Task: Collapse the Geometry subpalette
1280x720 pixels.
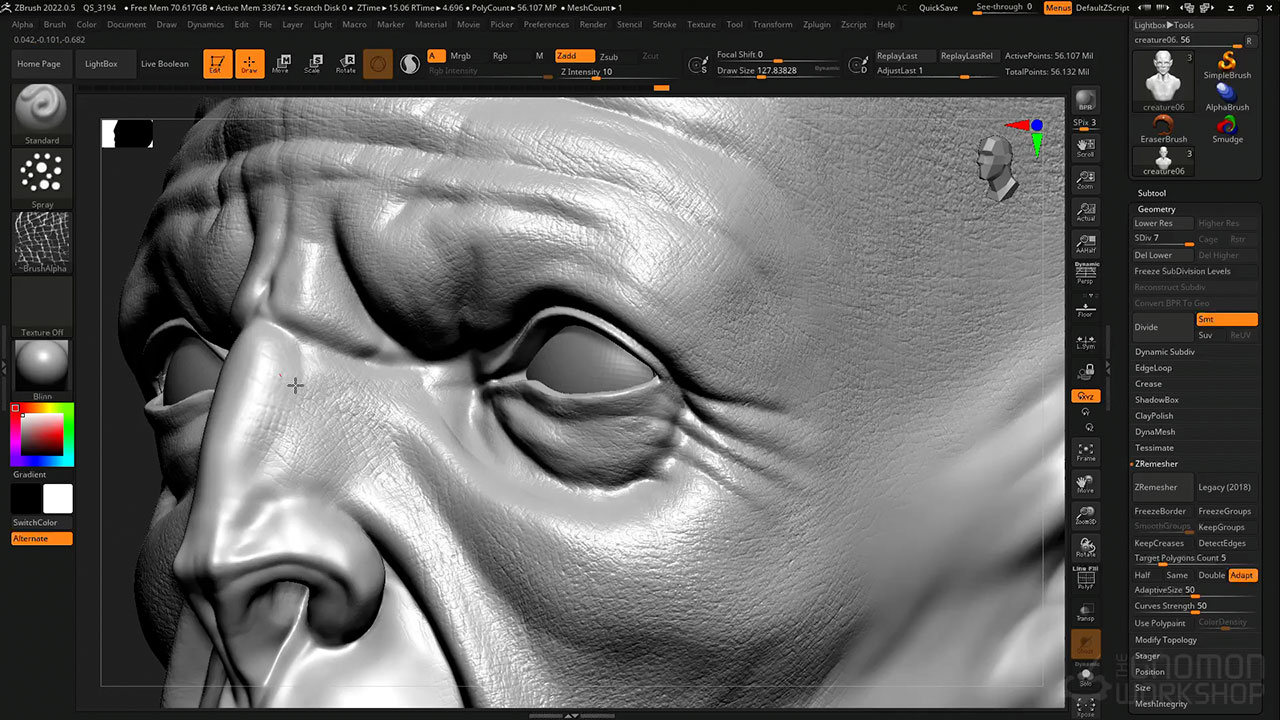Action: 1157,209
